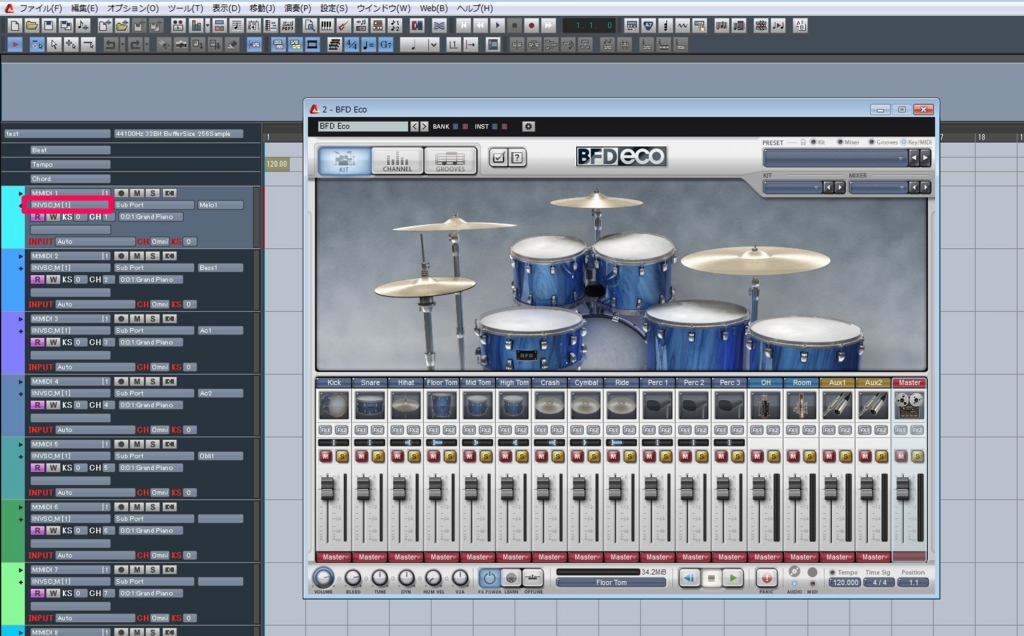This screenshot has width=1024, height=636.
Task: Select the Mixer preset radio button
Action: tap(839, 142)
